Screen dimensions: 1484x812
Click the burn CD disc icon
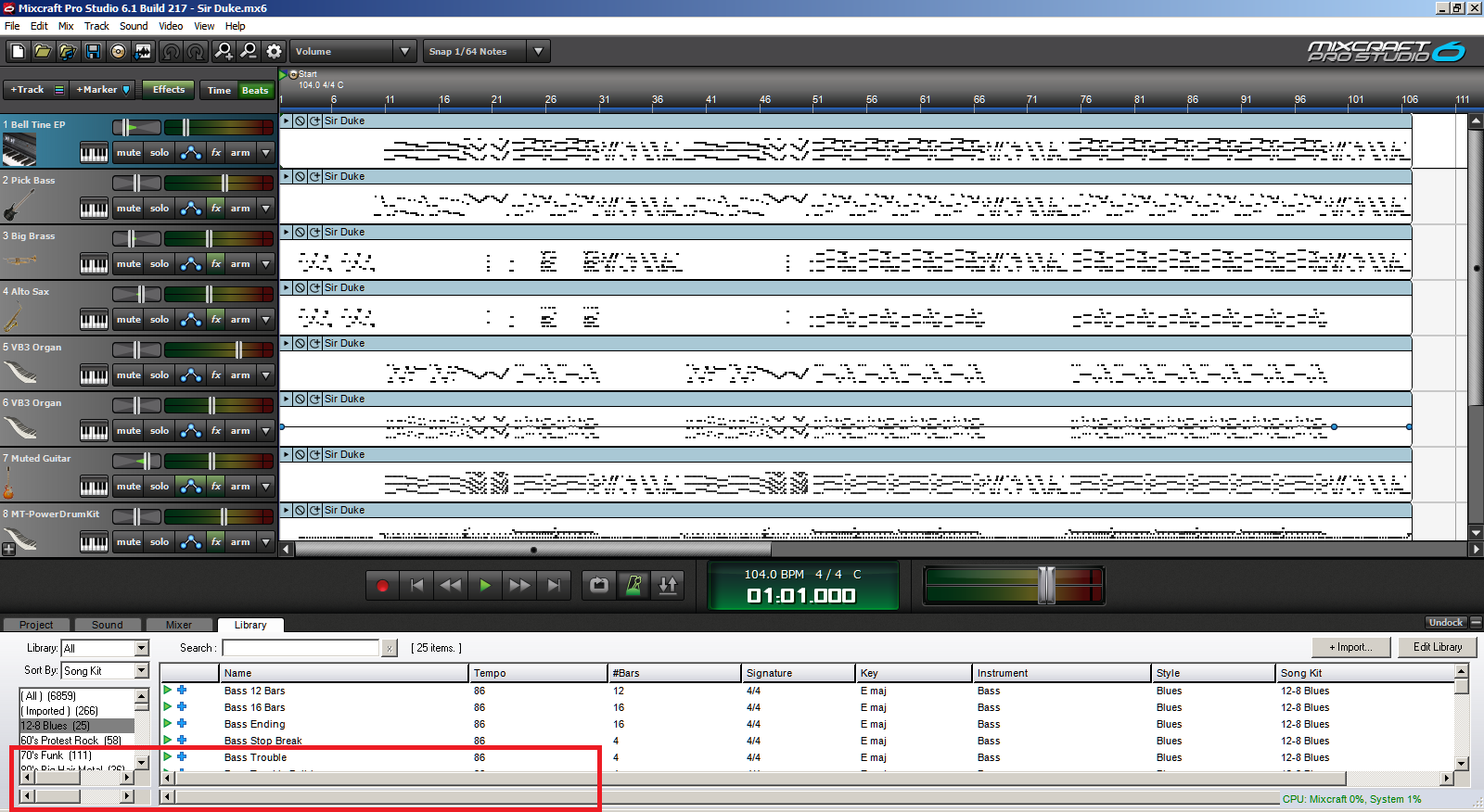(118, 51)
